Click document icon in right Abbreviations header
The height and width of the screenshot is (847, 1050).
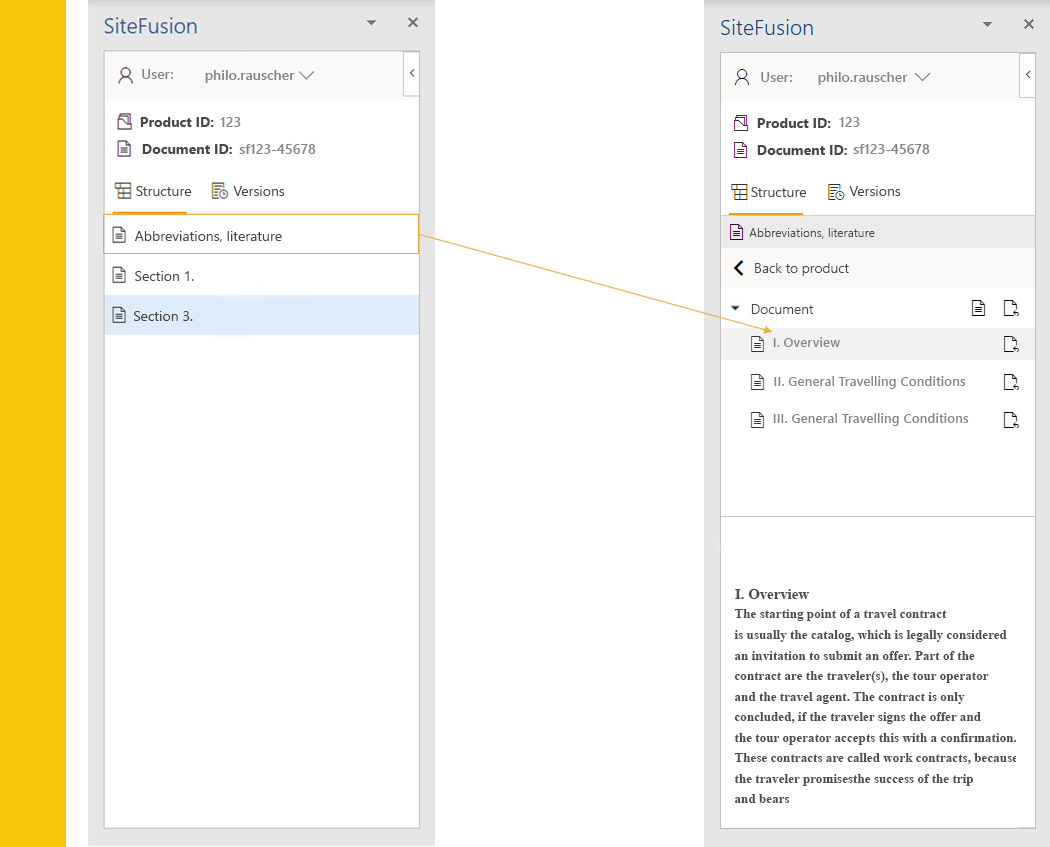click(737, 232)
